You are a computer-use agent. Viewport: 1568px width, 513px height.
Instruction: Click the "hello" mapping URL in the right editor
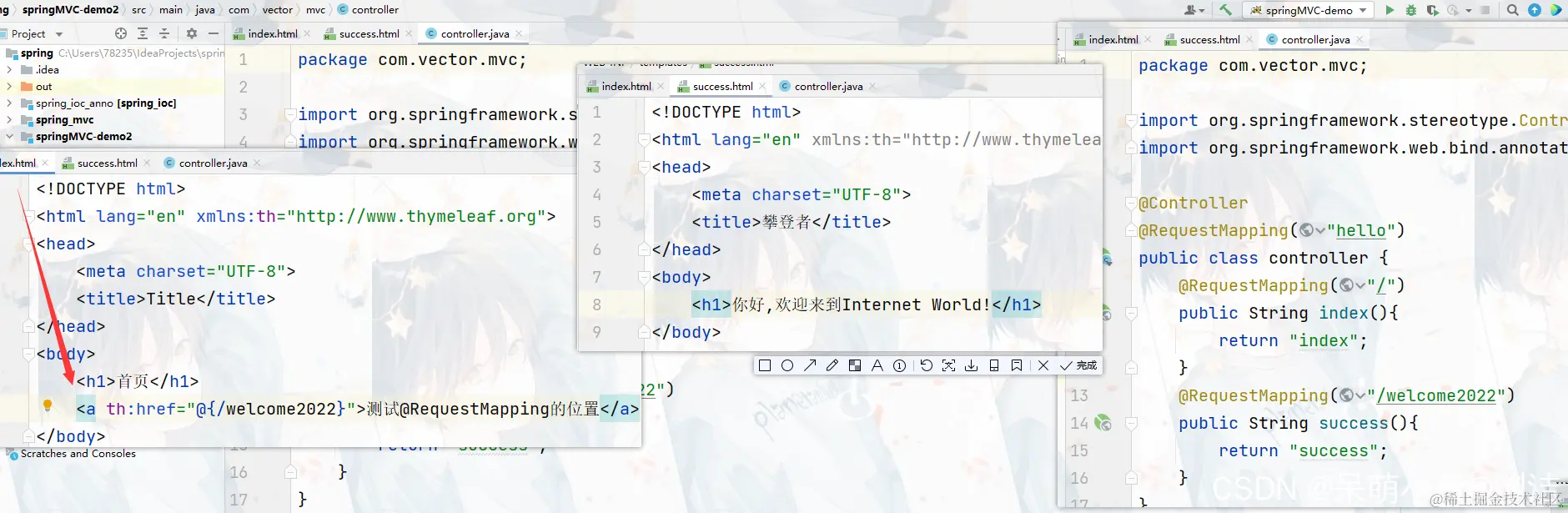(1361, 231)
